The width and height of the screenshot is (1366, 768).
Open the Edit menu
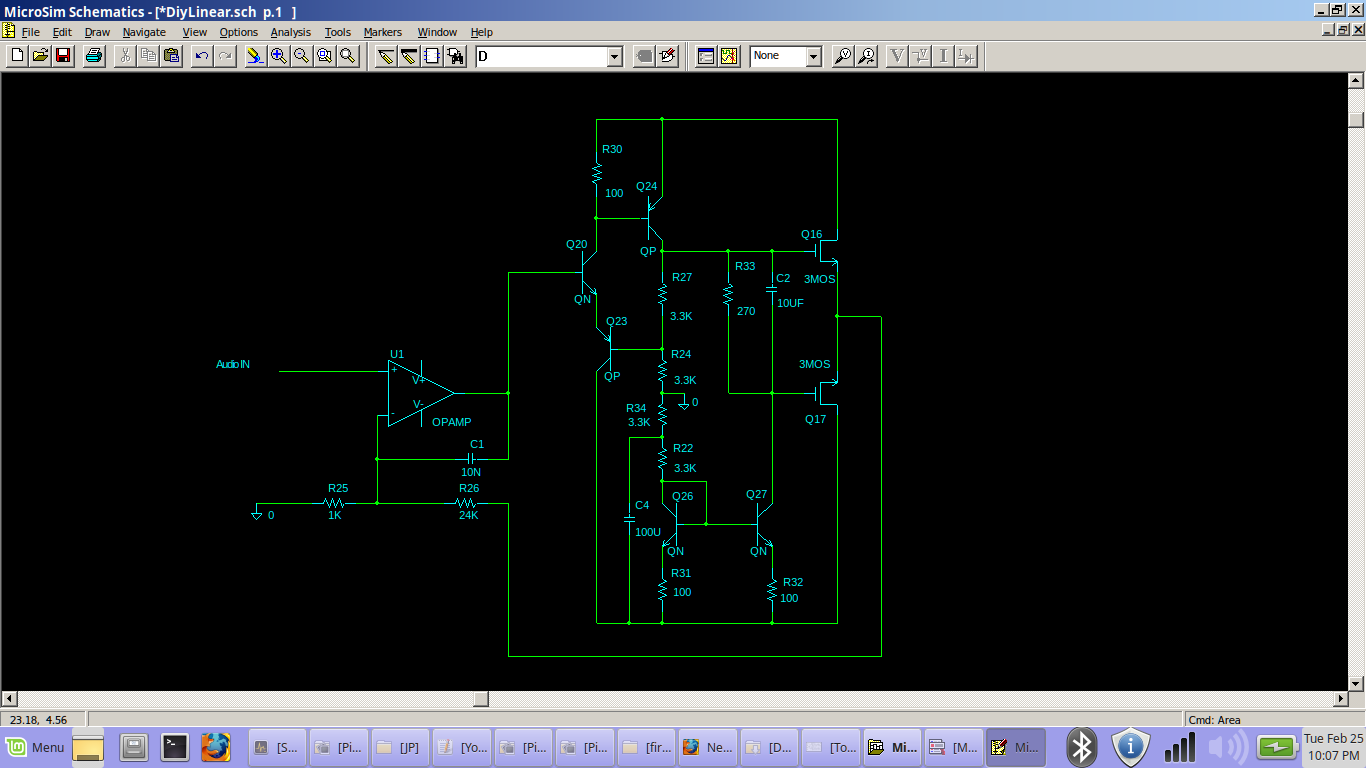click(x=62, y=32)
